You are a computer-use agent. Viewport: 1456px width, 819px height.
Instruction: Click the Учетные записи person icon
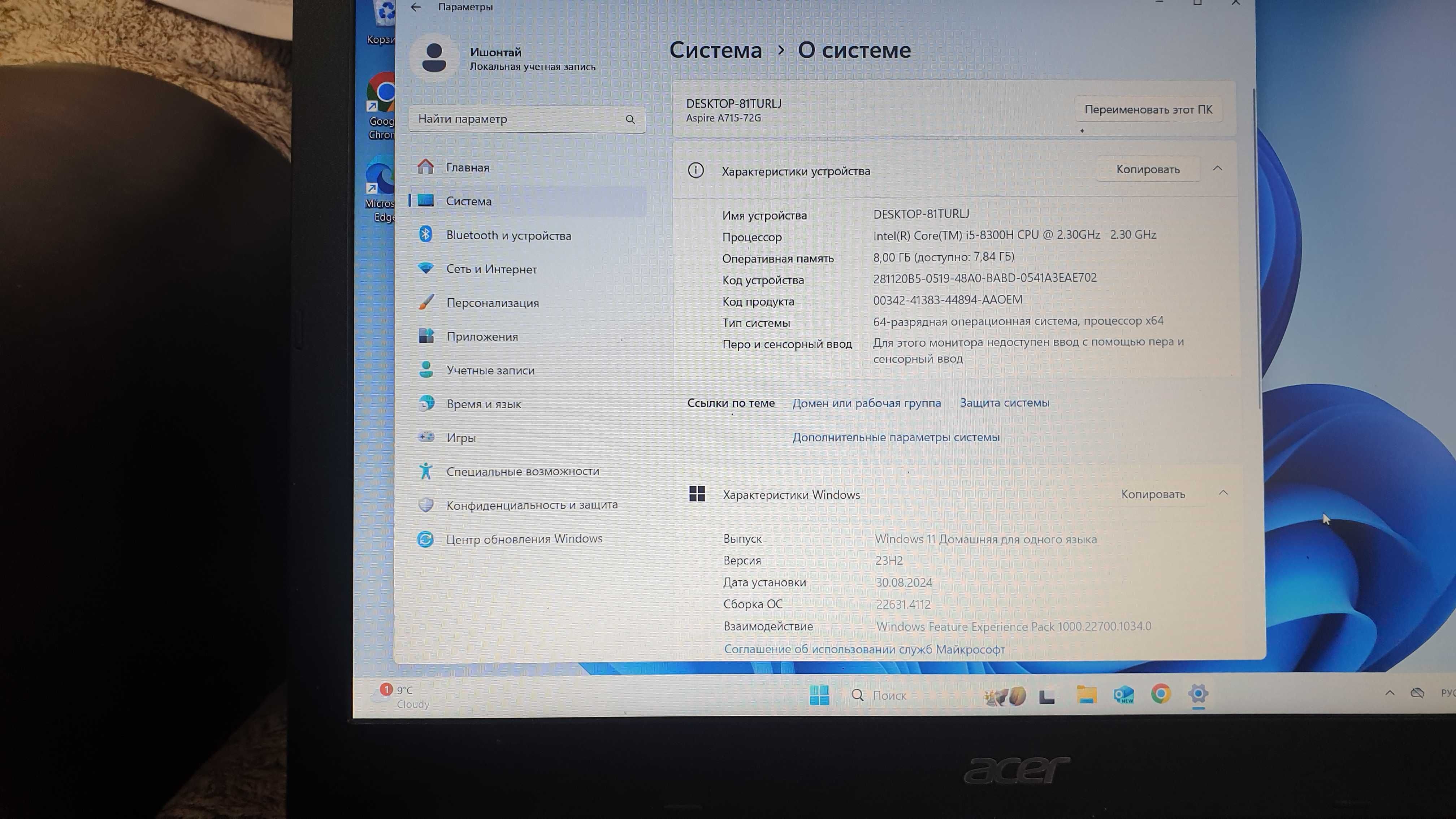426,370
